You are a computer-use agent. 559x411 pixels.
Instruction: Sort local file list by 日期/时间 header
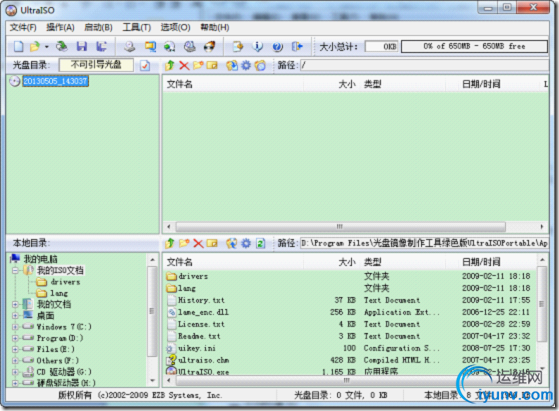(481, 262)
